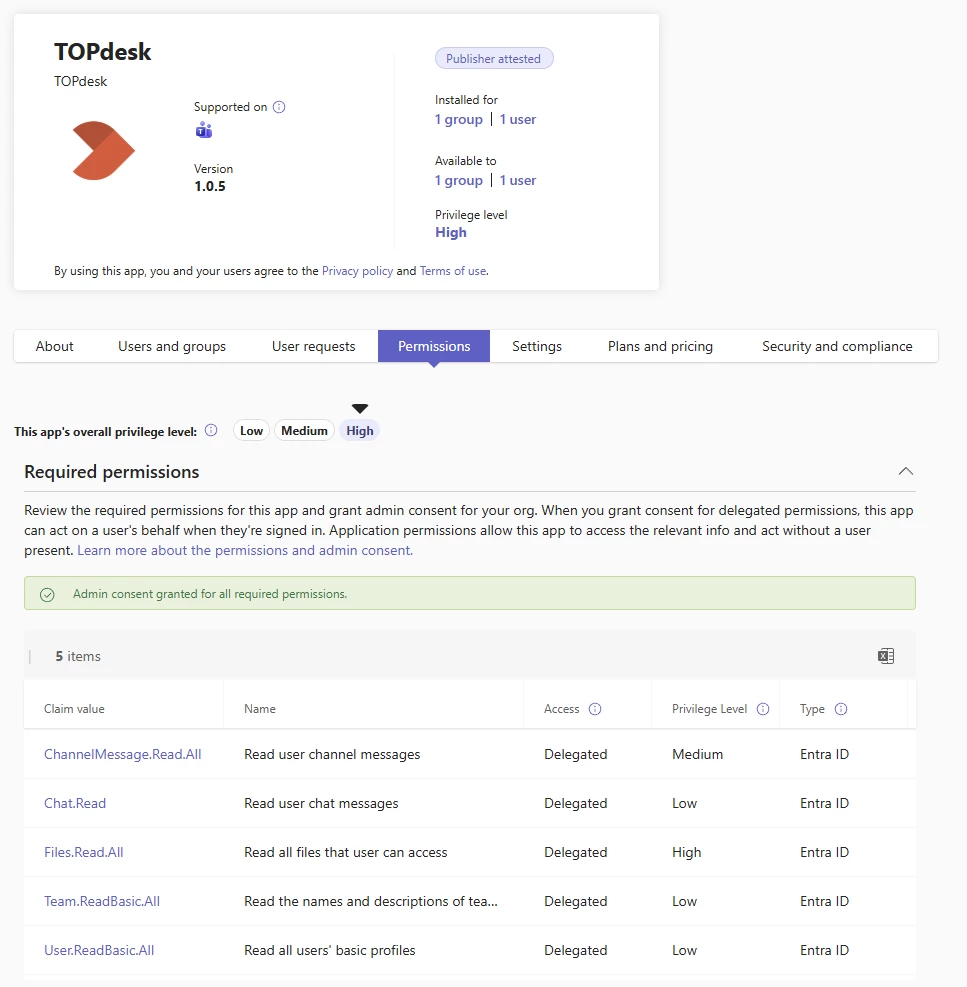Collapse the Required permissions section
The image size is (967, 987).
pos(905,471)
